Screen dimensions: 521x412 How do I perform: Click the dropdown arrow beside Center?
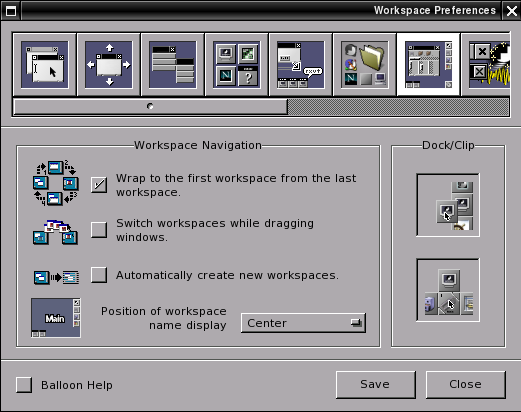pyautogui.click(x=356, y=322)
